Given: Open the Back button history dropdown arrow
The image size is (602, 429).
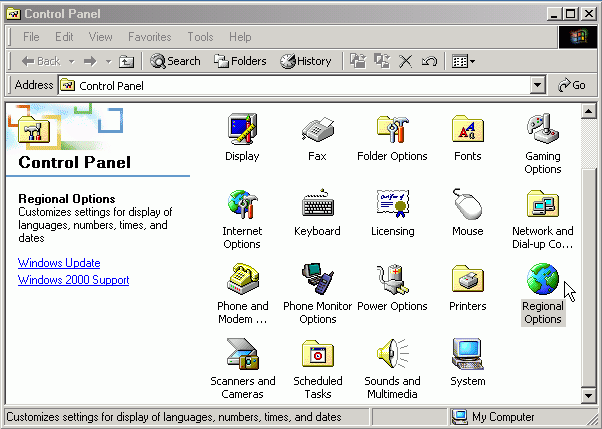Looking at the screenshot, I should click(x=69, y=61).
